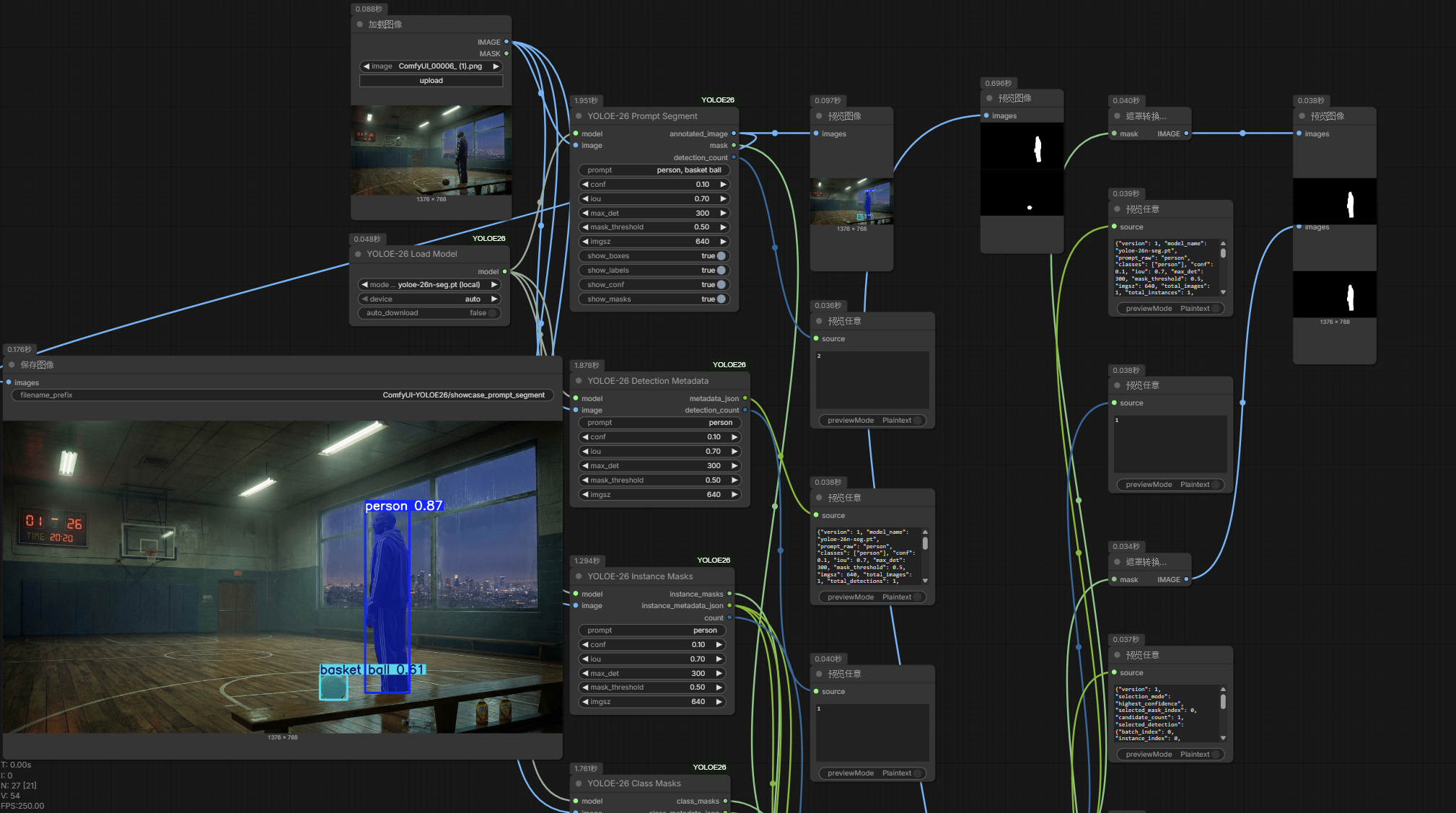The image size is (1456, 813).
Task: Edit prompt field 'person, basket ball'
Action: (654, 170)
